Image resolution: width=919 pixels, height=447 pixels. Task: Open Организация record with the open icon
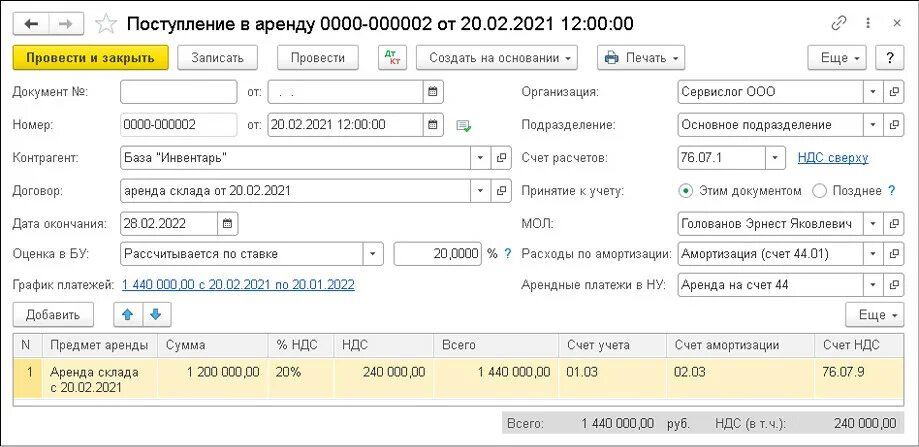(x=894, y=92)
